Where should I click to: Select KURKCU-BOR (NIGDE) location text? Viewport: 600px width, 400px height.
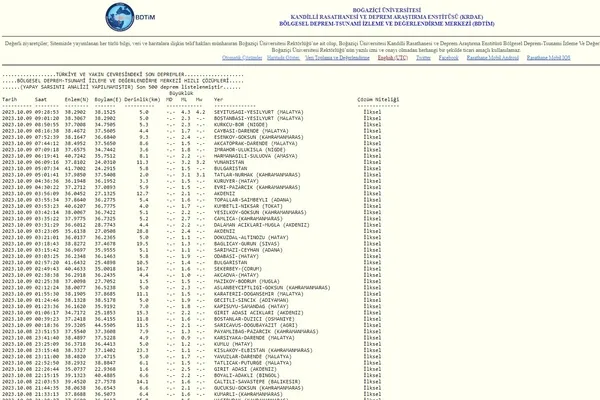click(x=241, y=125)
